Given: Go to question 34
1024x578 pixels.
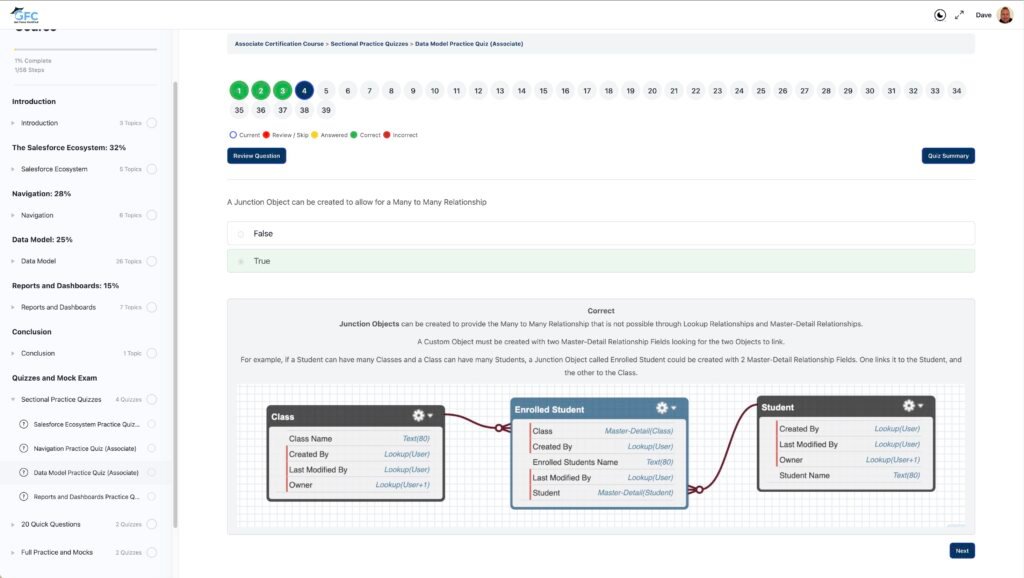Looking at the screenshot, I should (x=956, y=91).
